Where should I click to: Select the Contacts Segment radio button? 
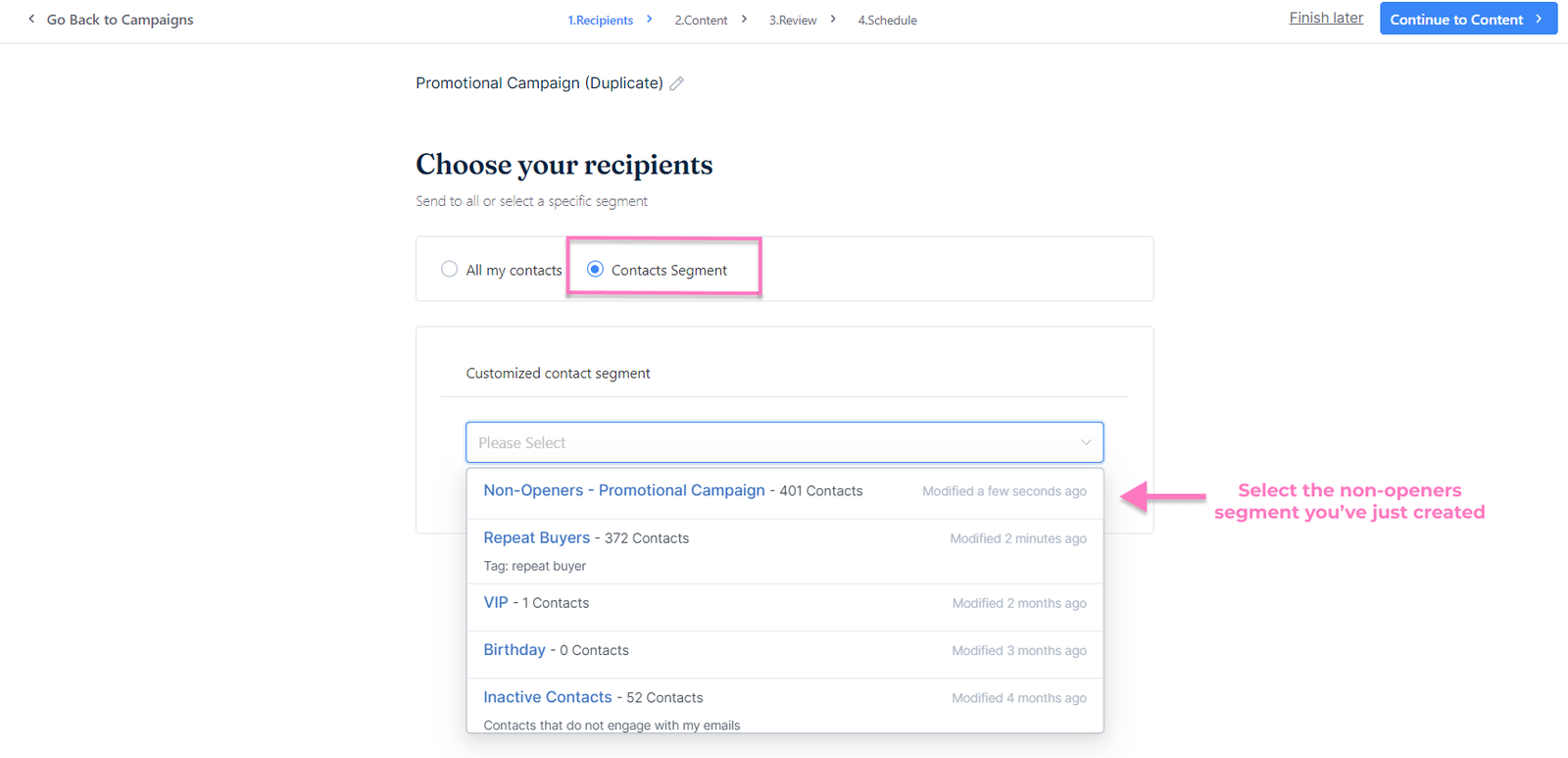point(595,269)
